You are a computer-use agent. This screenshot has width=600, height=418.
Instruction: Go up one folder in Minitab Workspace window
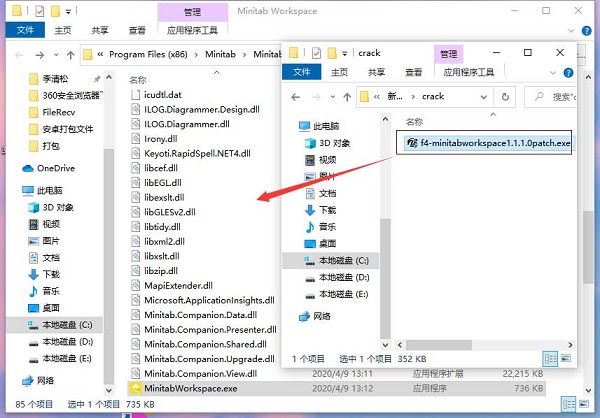coord(70,56)
